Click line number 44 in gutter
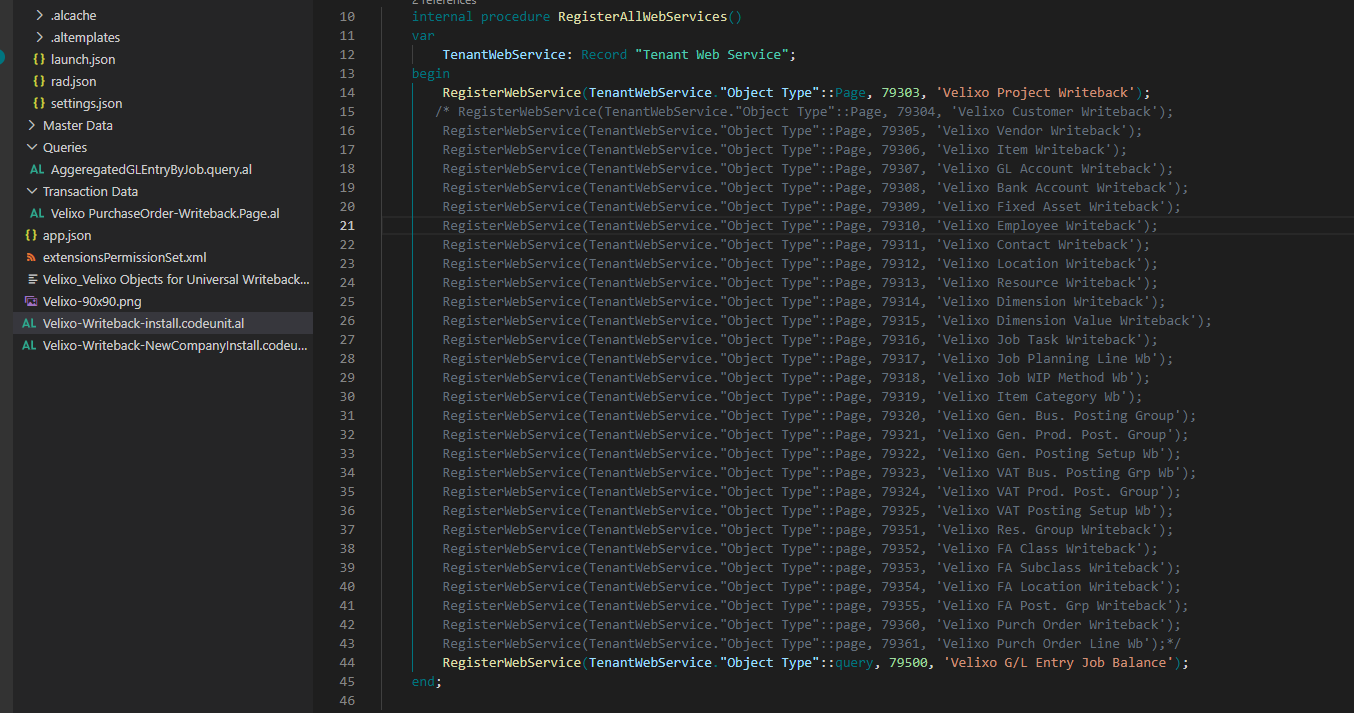The image size is (1354, 713). click(x=347, y=662)
